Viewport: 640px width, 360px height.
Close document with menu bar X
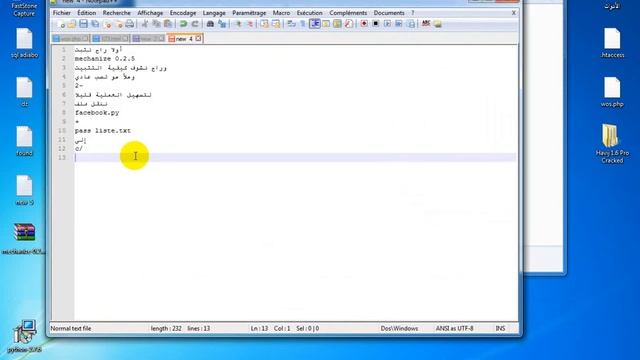coord(513,13)
